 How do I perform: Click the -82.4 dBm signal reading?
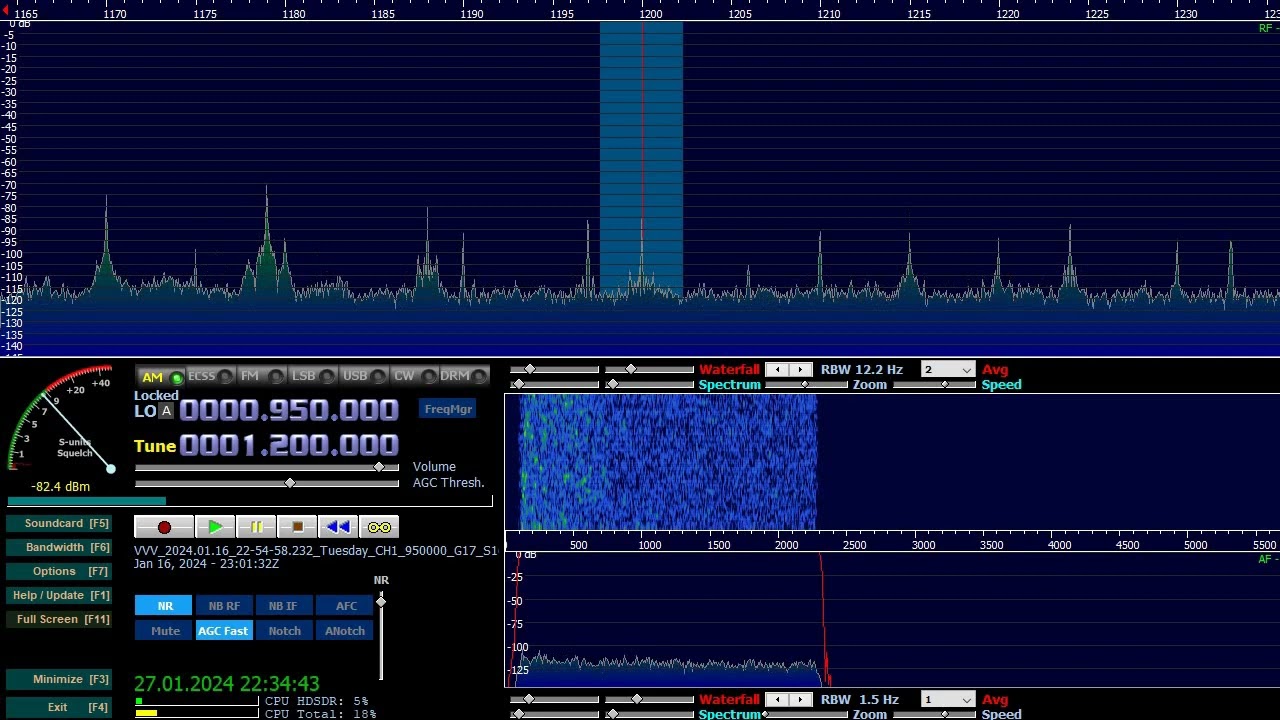[60, 487]
